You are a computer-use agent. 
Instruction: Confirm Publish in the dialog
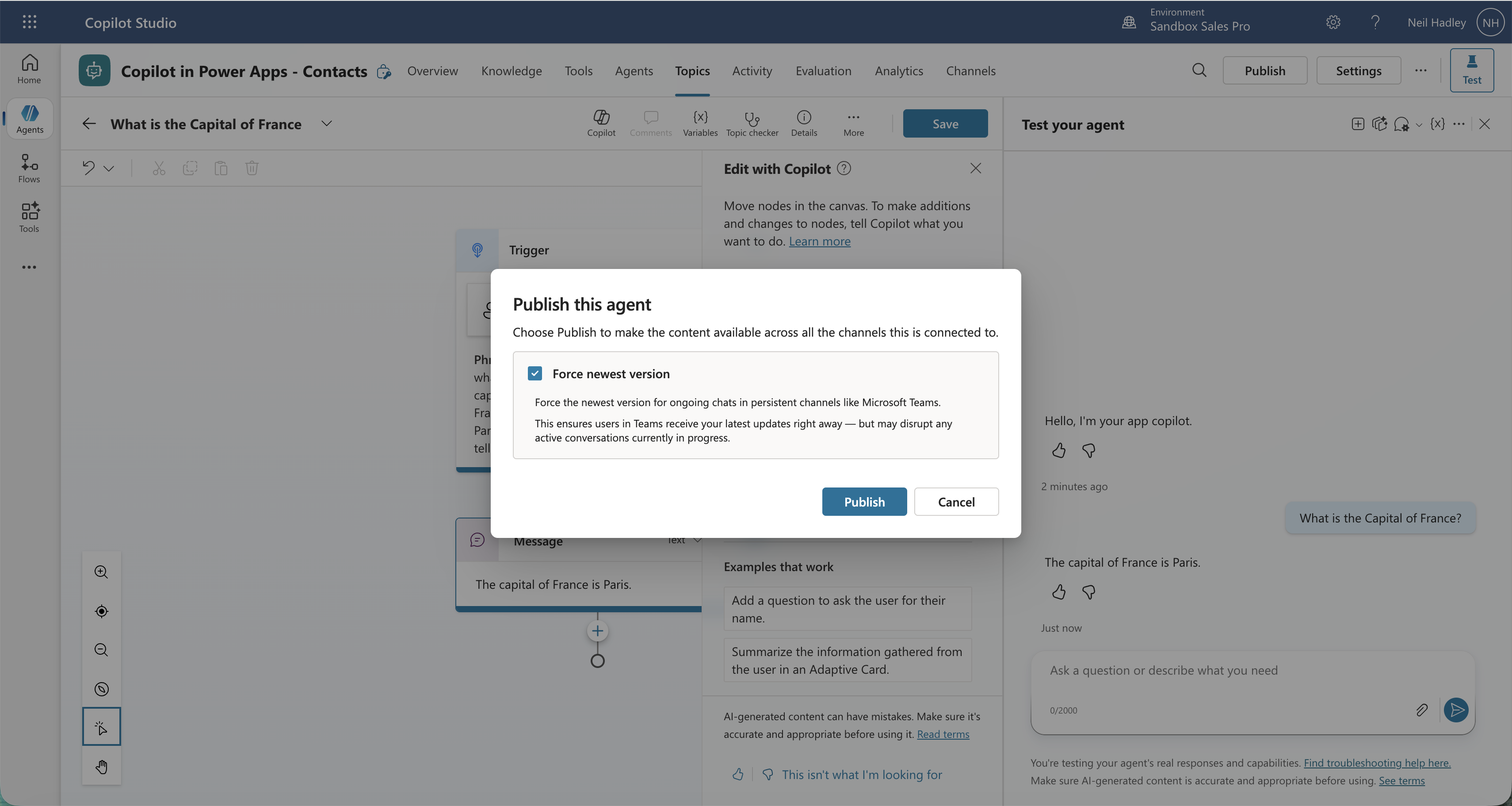pos(864,502)
